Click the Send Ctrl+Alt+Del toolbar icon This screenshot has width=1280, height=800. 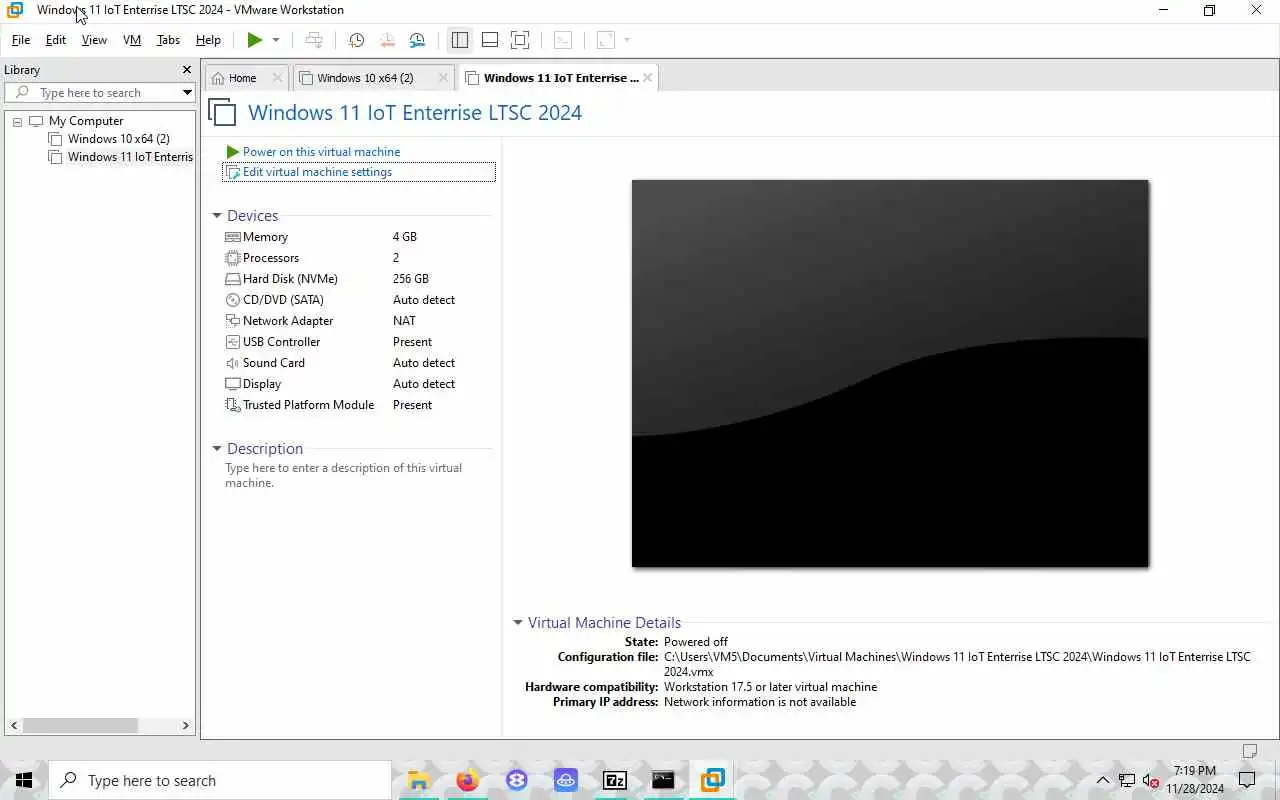point(314,40)
